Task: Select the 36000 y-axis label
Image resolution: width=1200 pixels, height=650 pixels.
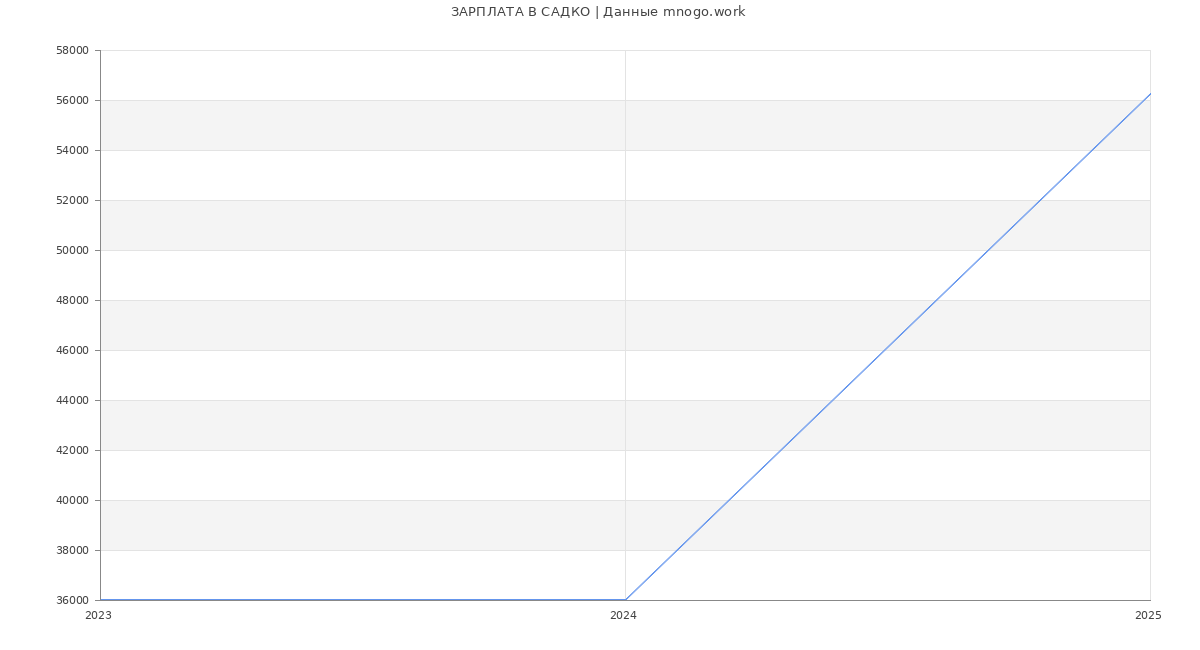Action: [x=72, y=600]
